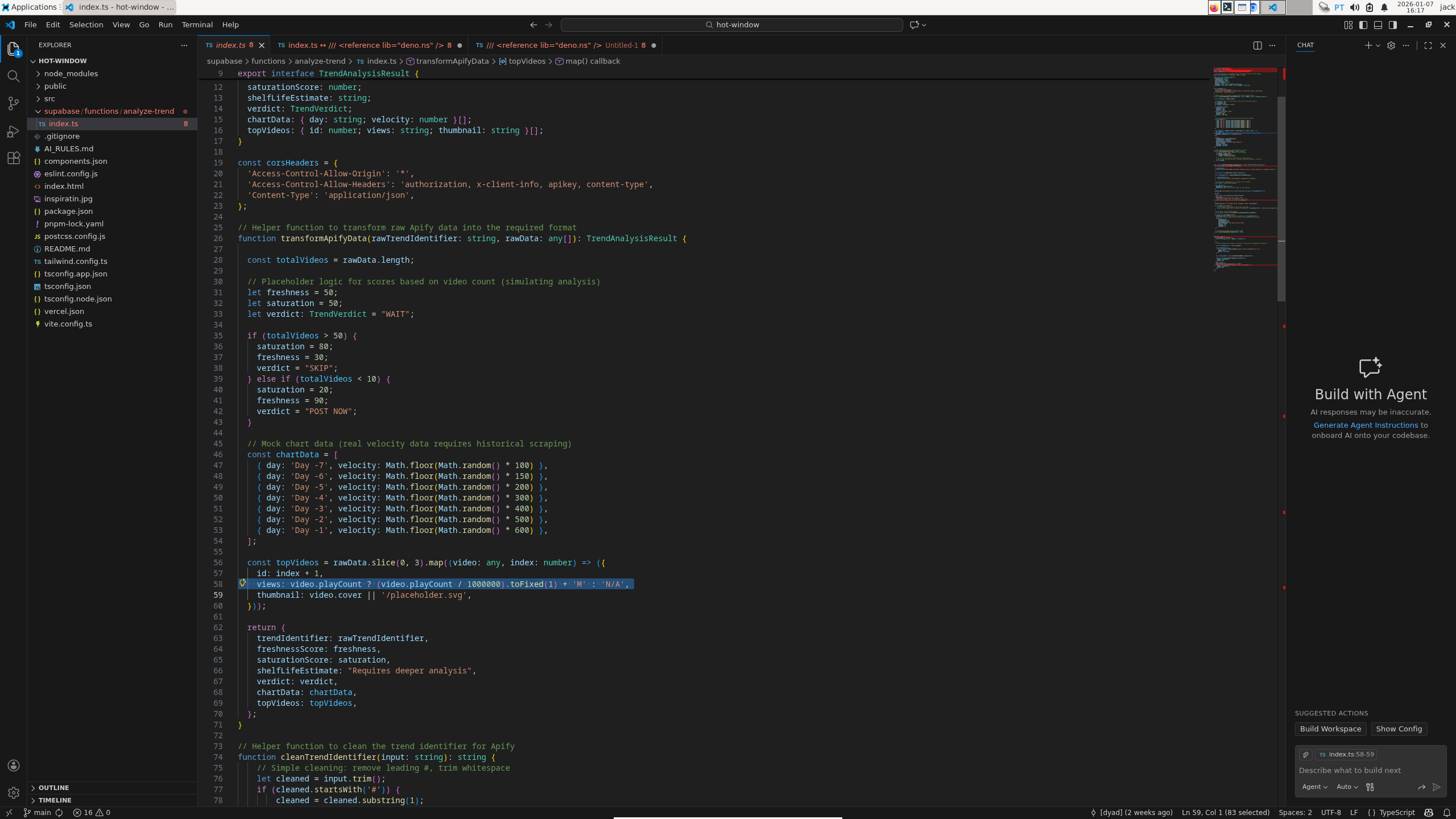Focus chat input Describe what to build next
This screenshot has width=1456, height=819.
pyautogui.click(x=1370, y=770)
